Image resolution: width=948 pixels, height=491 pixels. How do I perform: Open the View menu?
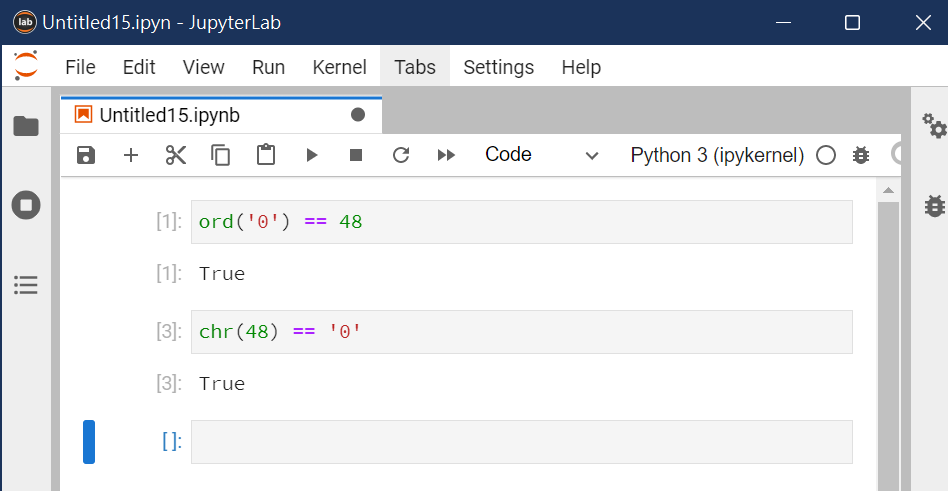tap(204, 67)
